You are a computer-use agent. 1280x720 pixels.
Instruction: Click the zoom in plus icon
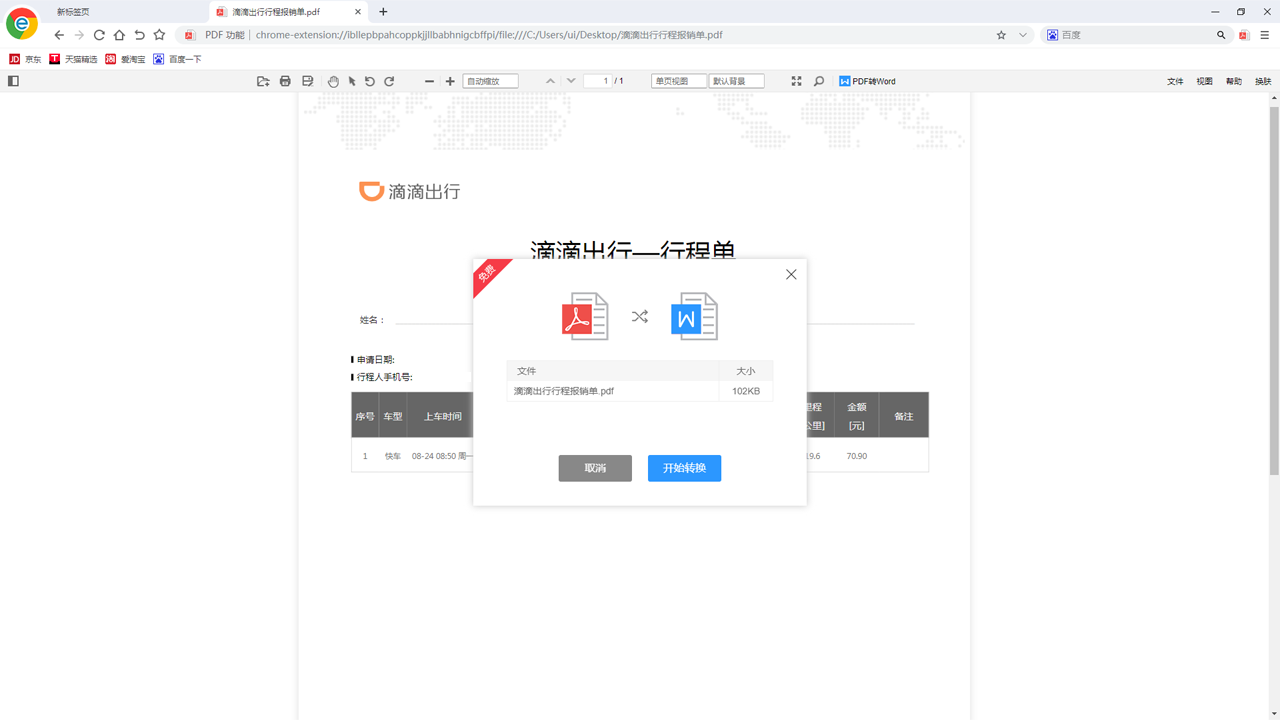(450, 81)
